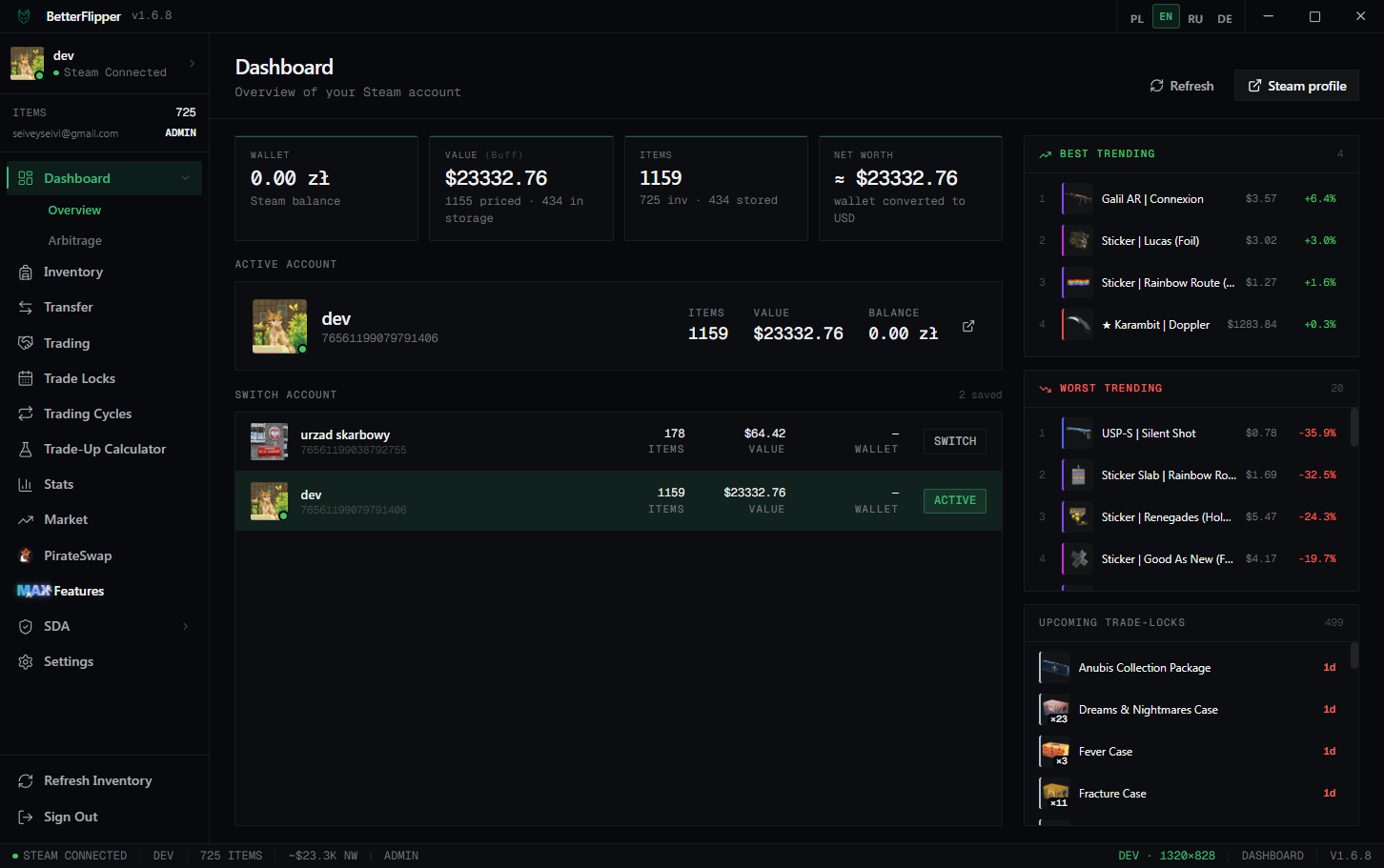
Task: Open the Market section
Action: (x=104, y=519)
